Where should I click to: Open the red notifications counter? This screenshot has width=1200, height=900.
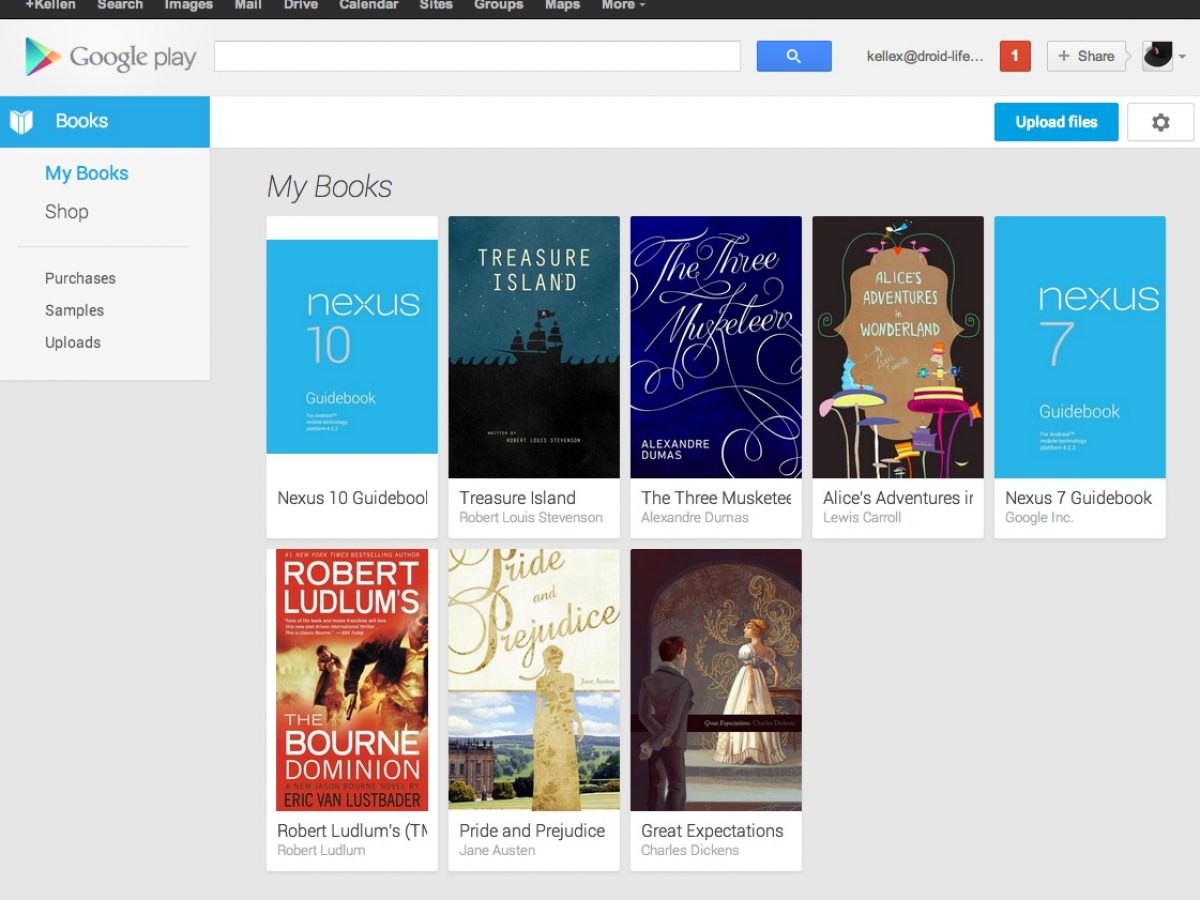click(1014, 56)
